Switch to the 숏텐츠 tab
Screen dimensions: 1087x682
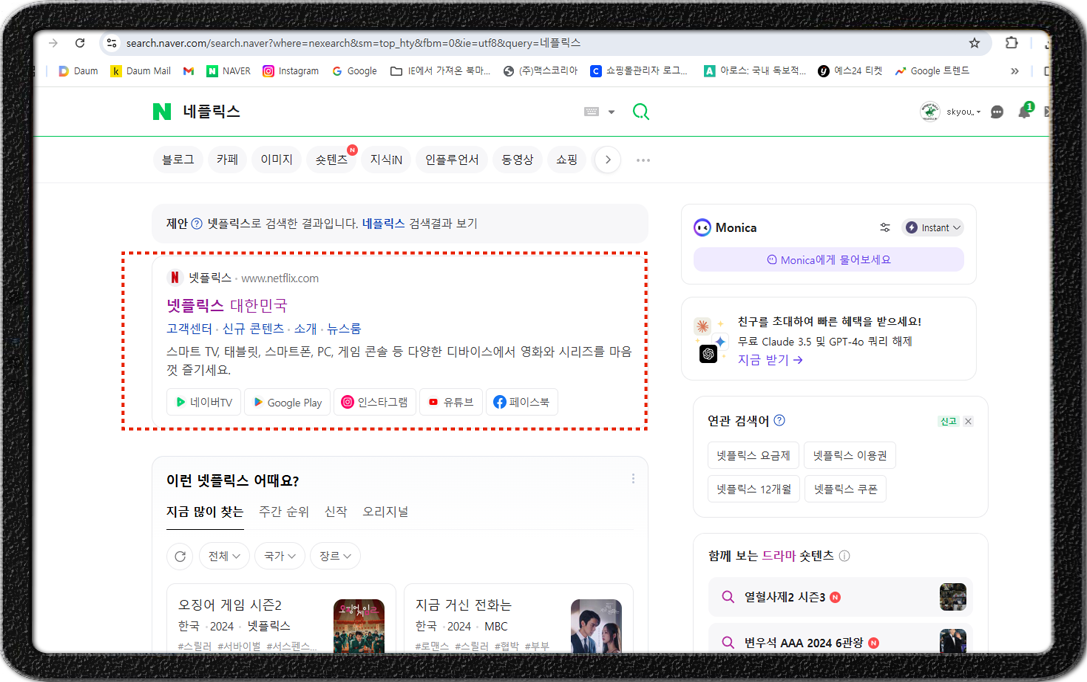[x=331, y=160]
